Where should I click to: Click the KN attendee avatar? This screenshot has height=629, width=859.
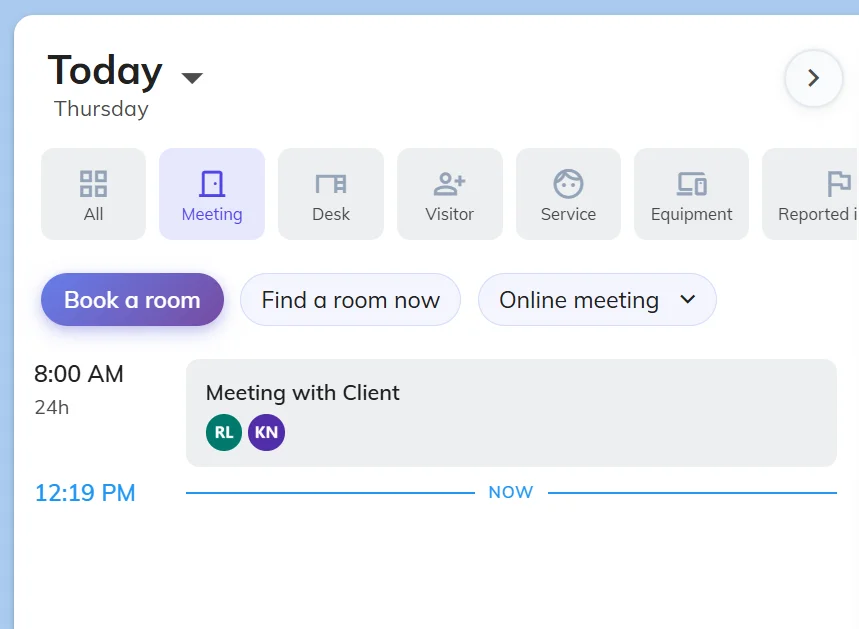tap(266, 433)
